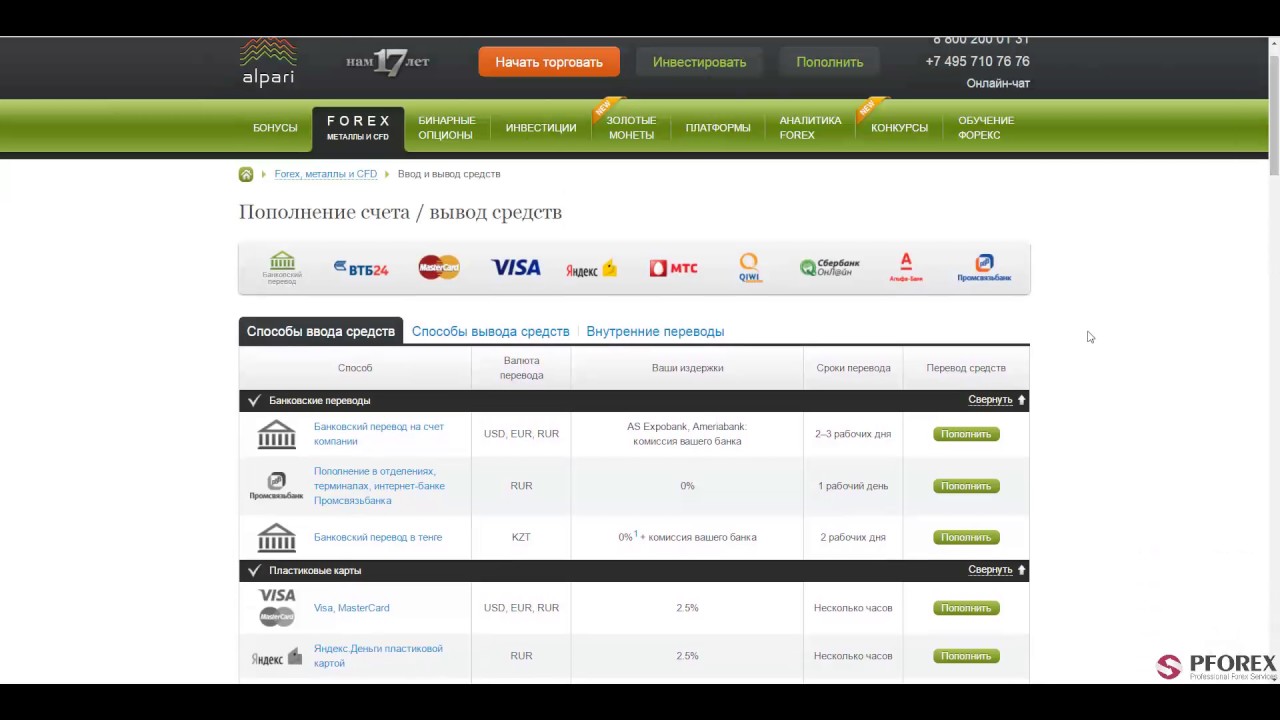The height and width of the screenshot is (720, 1280).
Task: Click the Ваши издержки column header
Action: pyautogui.click(x=687, y=368)
